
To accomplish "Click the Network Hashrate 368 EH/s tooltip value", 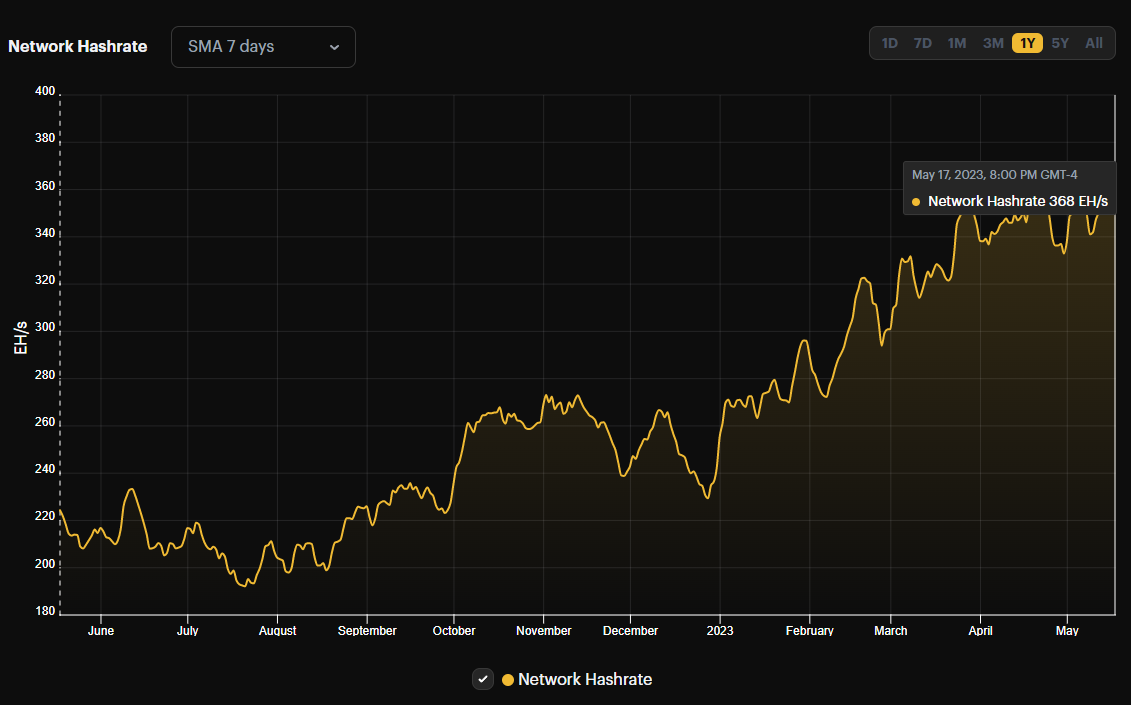I will click(1017, 202).
